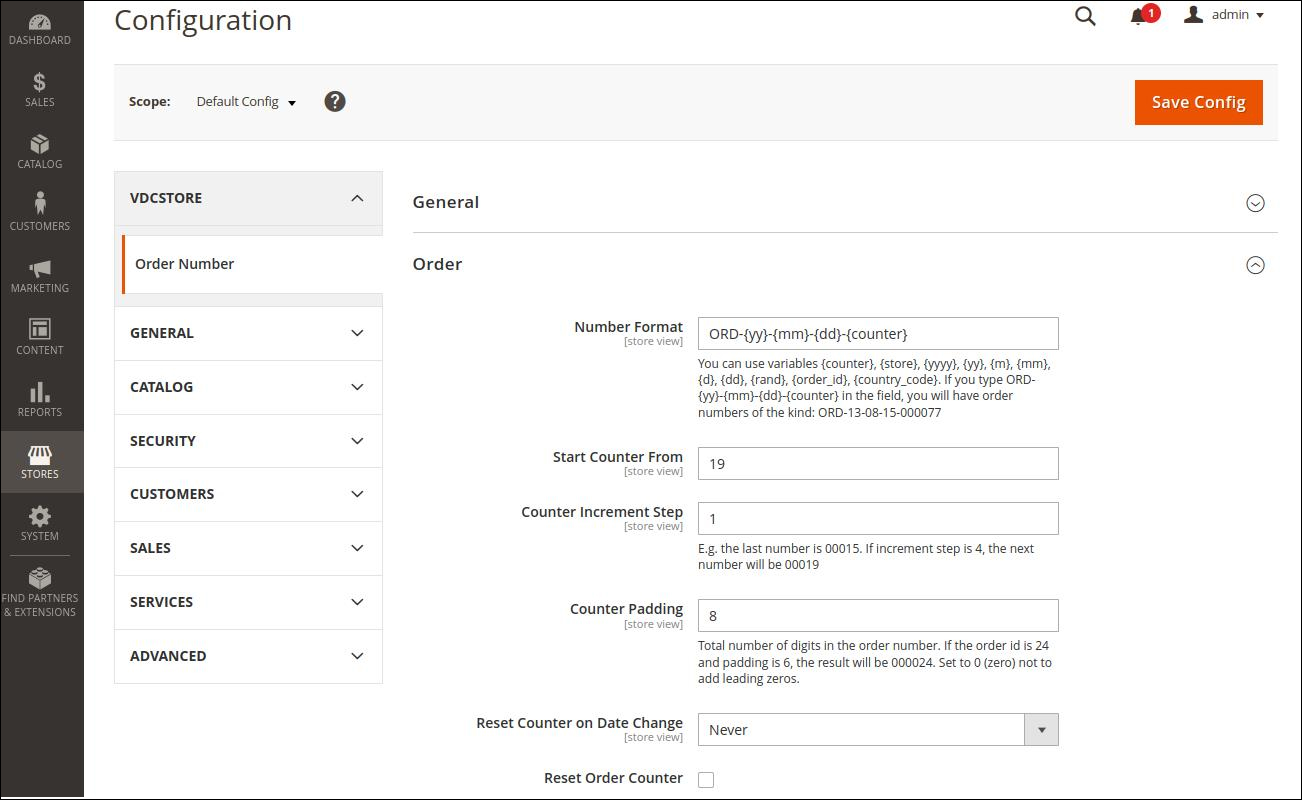View notifications via the bell icon
Image resolution: width=1302 pixels, height=800 pixels.
pos(1138,16)
